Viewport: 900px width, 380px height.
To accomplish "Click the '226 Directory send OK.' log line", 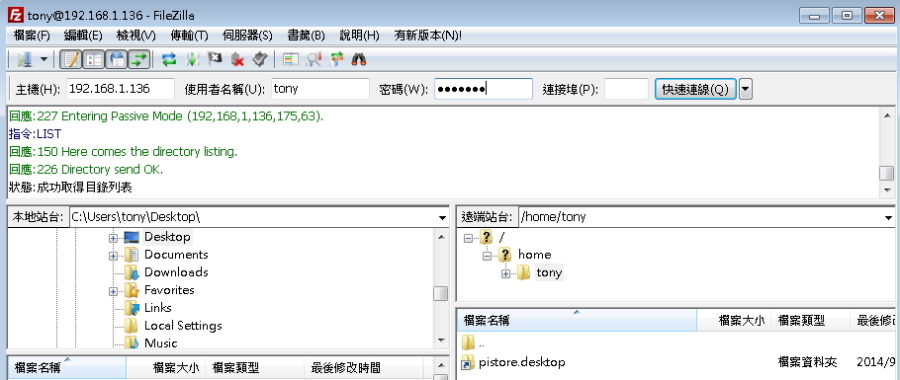I will click(86, 170).
